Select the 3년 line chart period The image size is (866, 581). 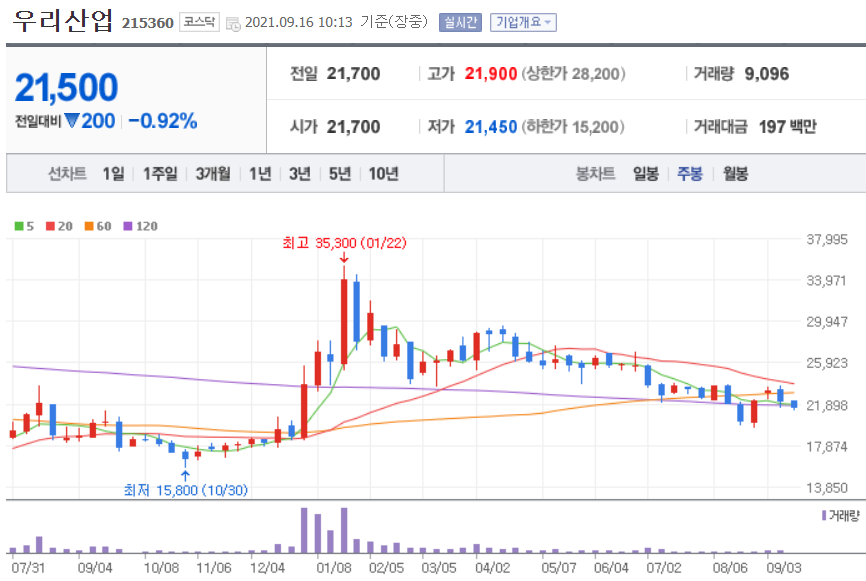pyautogui.click(x=300, y=174)
